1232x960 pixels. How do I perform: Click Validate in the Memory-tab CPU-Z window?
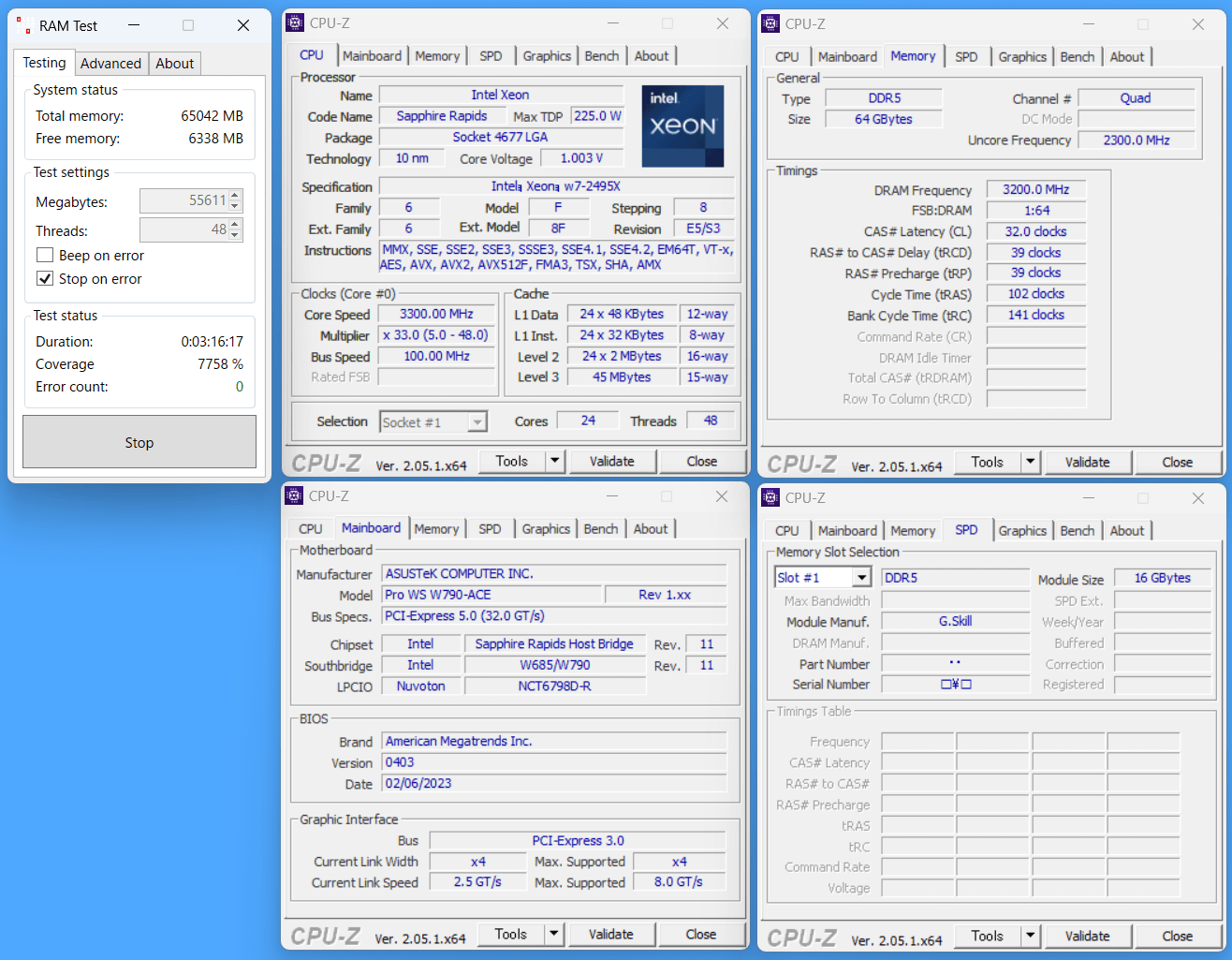click(x=1088, y=462)
